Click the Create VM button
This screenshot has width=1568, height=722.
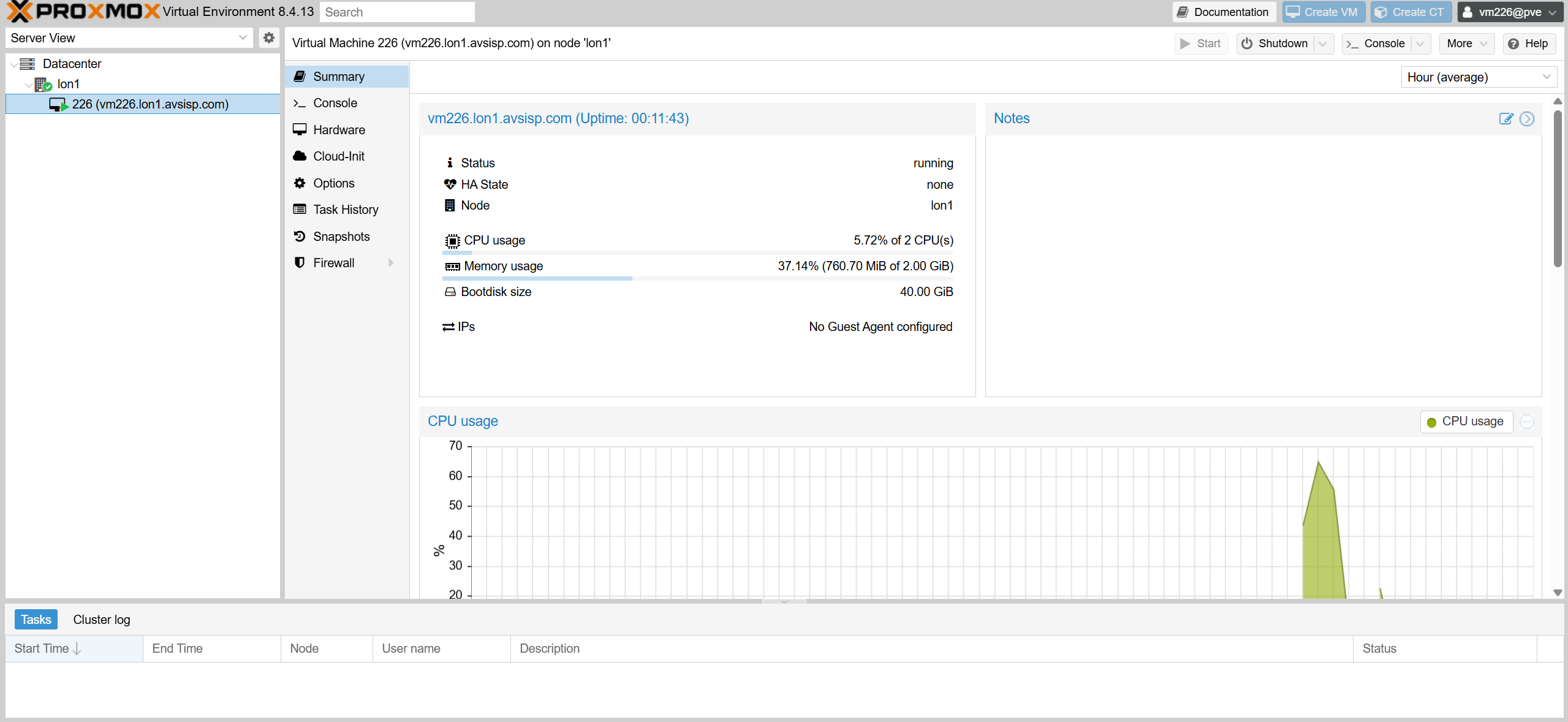click(1323, 12)
